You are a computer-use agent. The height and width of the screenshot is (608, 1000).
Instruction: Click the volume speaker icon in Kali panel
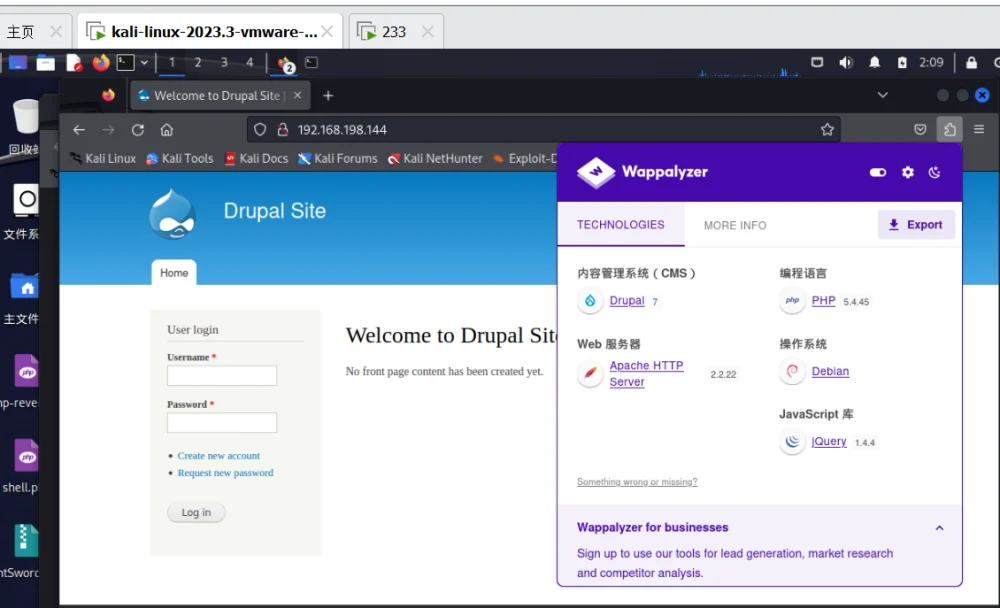(846, 63)
